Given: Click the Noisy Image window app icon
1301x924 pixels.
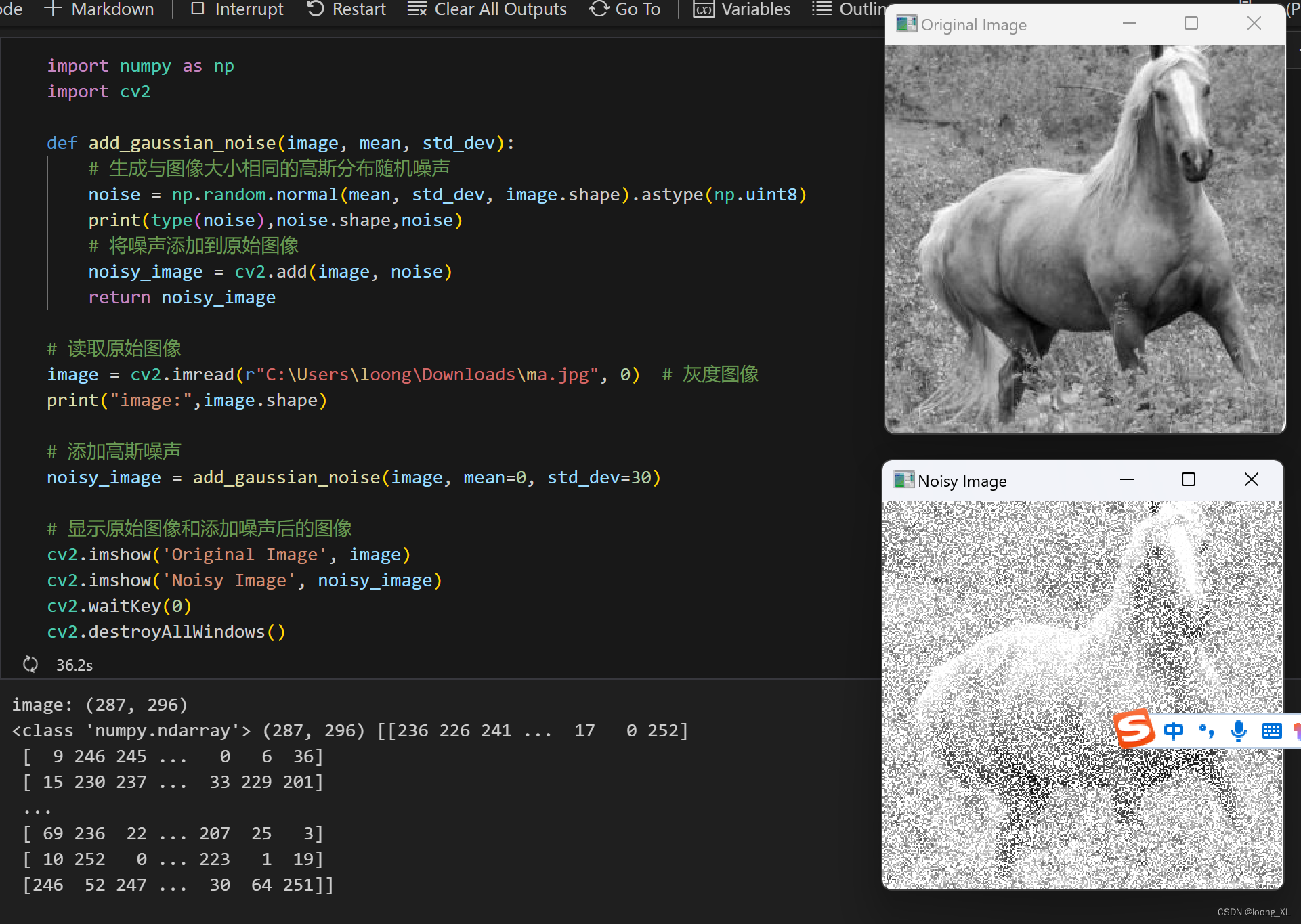Looking at the screenshot, I should click(x=903, y=480).
